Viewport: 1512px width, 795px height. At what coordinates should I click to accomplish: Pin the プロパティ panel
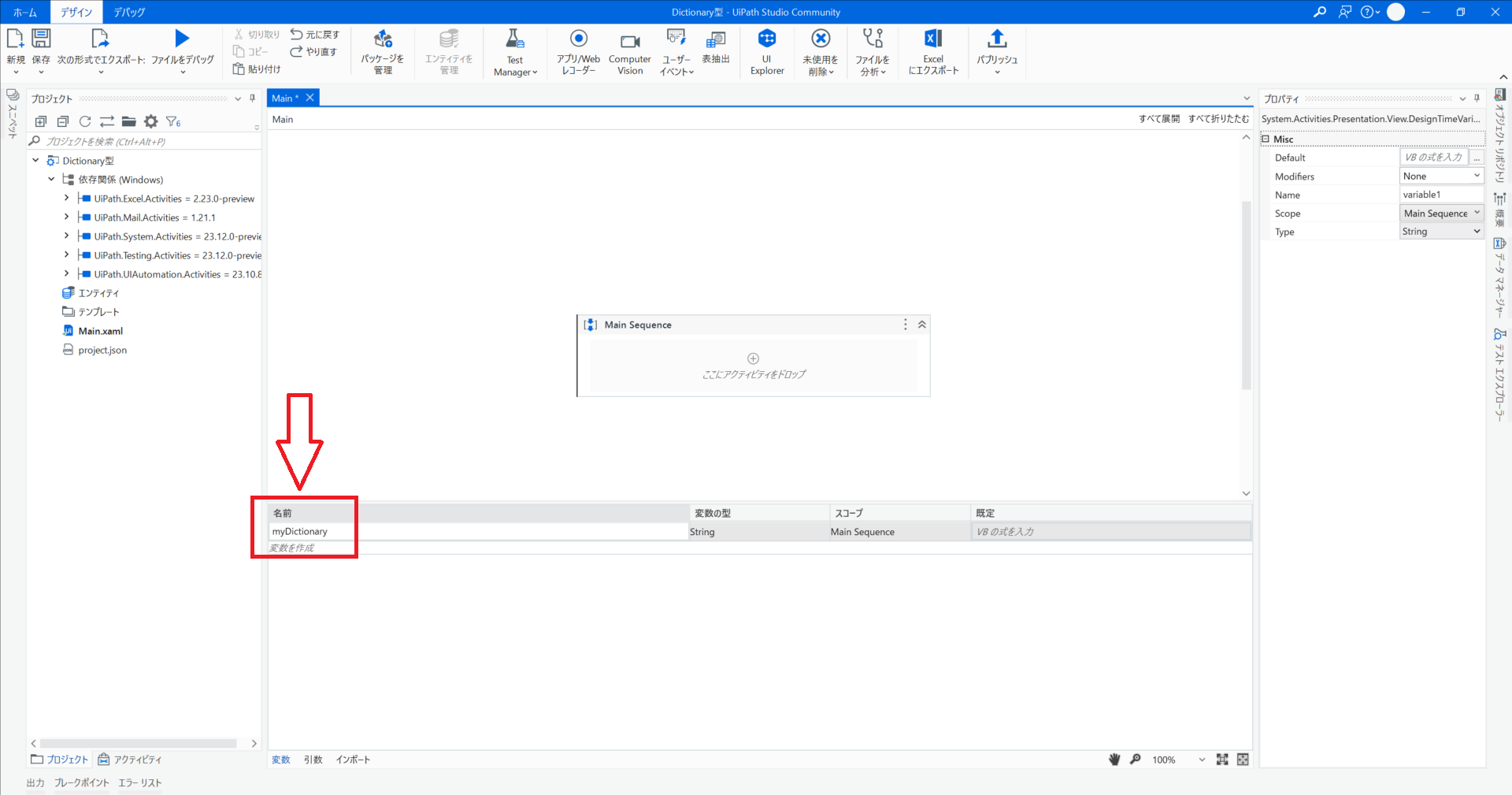[x=1477, y=98]
